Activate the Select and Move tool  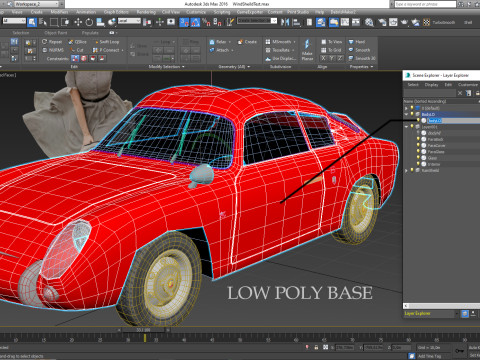[x=78, y=22]
